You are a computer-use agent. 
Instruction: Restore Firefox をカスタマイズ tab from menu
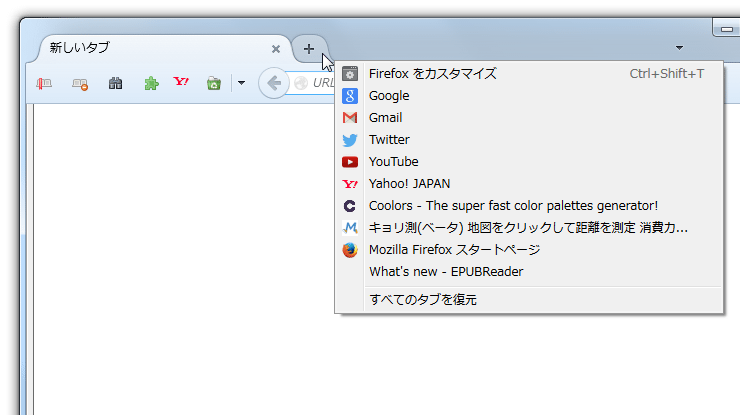click(x=529, y=74)
